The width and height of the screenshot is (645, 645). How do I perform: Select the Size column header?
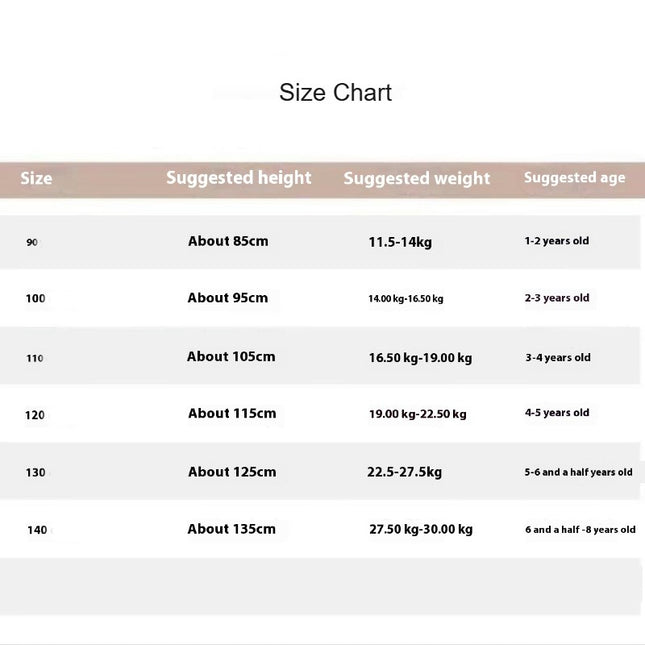click(36, 178)
